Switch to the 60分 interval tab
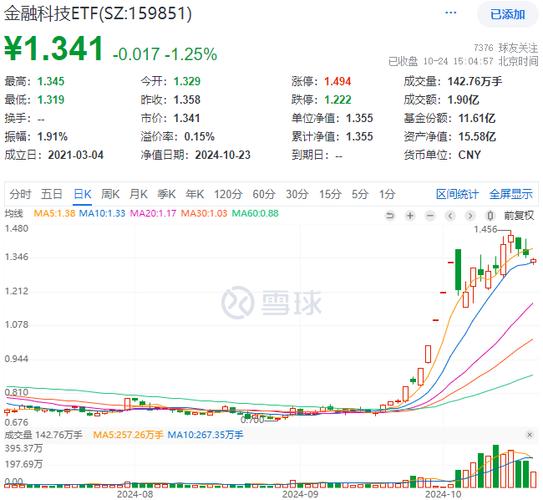The height and width of the screenshot is (500, 543). click(x=264, y=194)
